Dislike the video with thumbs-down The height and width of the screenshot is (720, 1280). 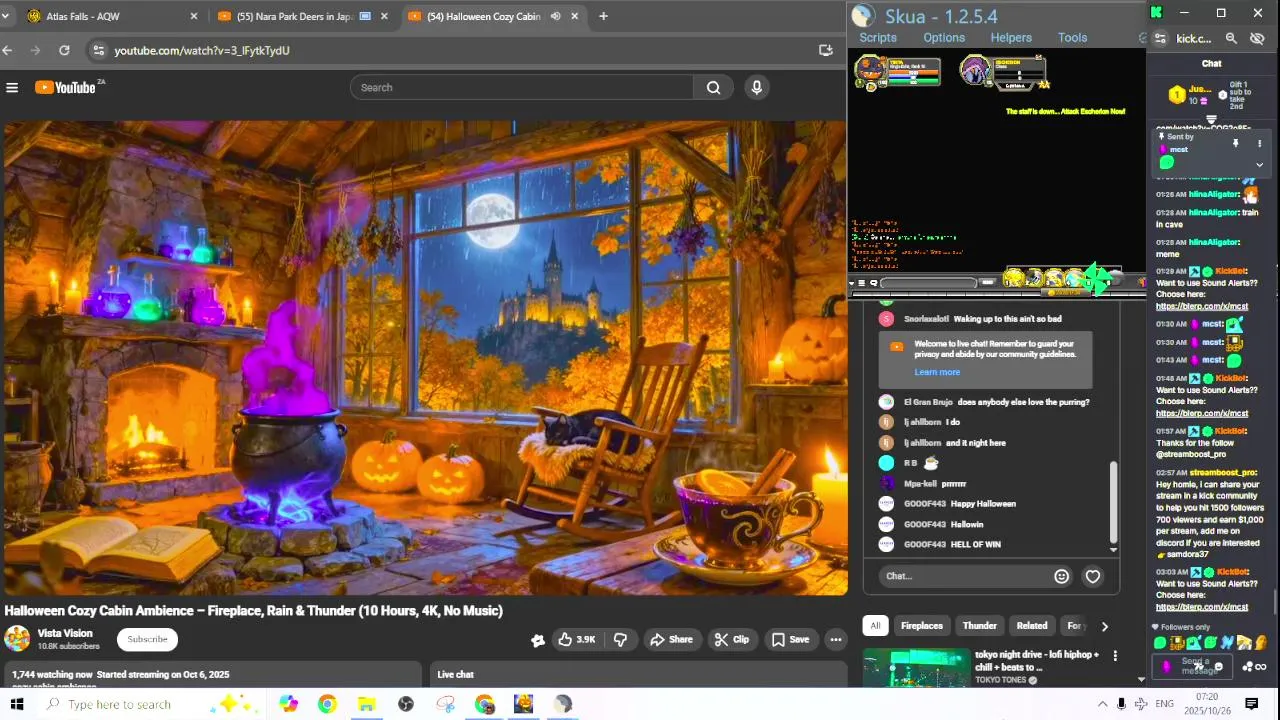tap(620, 639)
